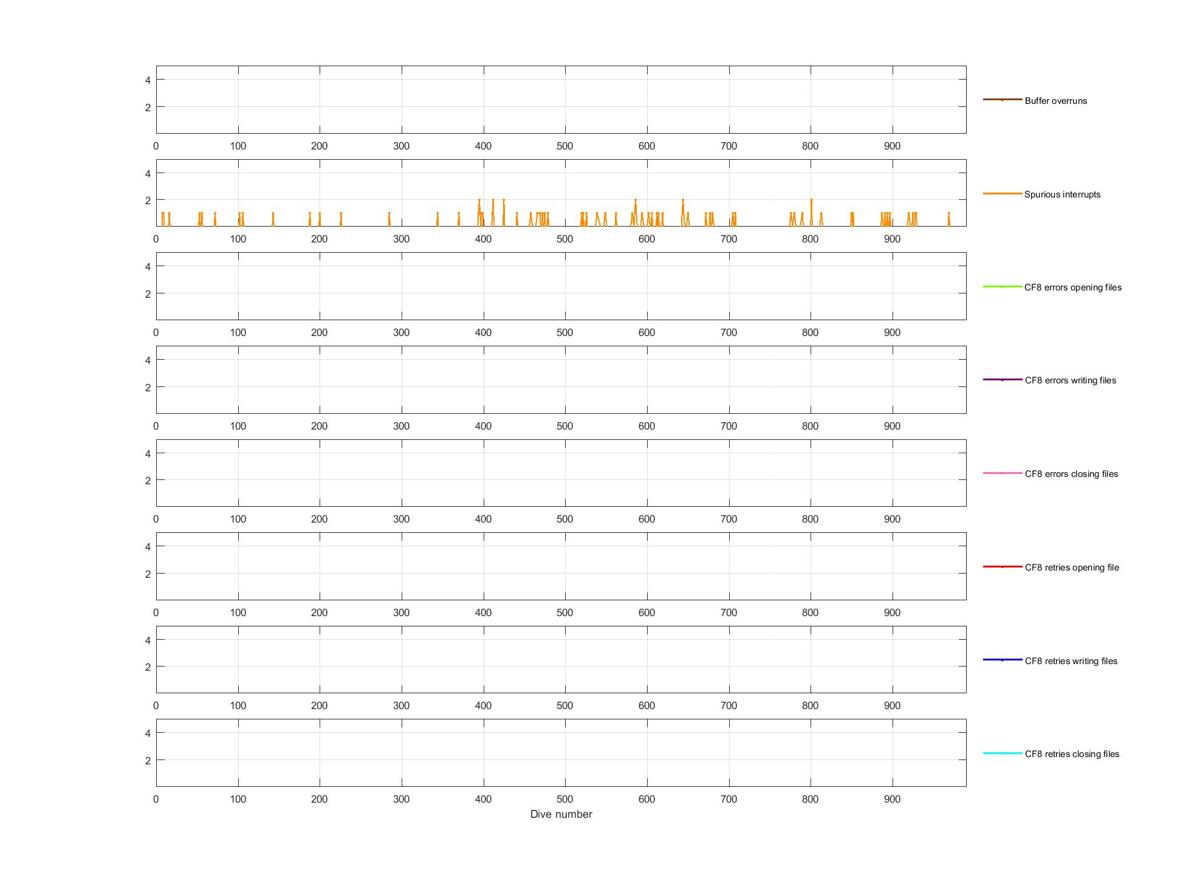Click the CF8 errors opening files label

coord(1073,287)
